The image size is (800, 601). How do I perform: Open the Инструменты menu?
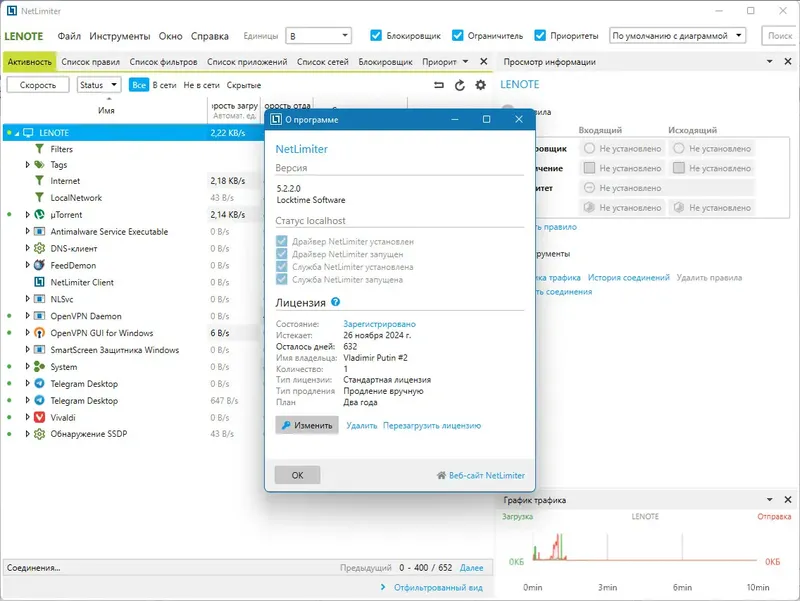(x=120, y=36)
